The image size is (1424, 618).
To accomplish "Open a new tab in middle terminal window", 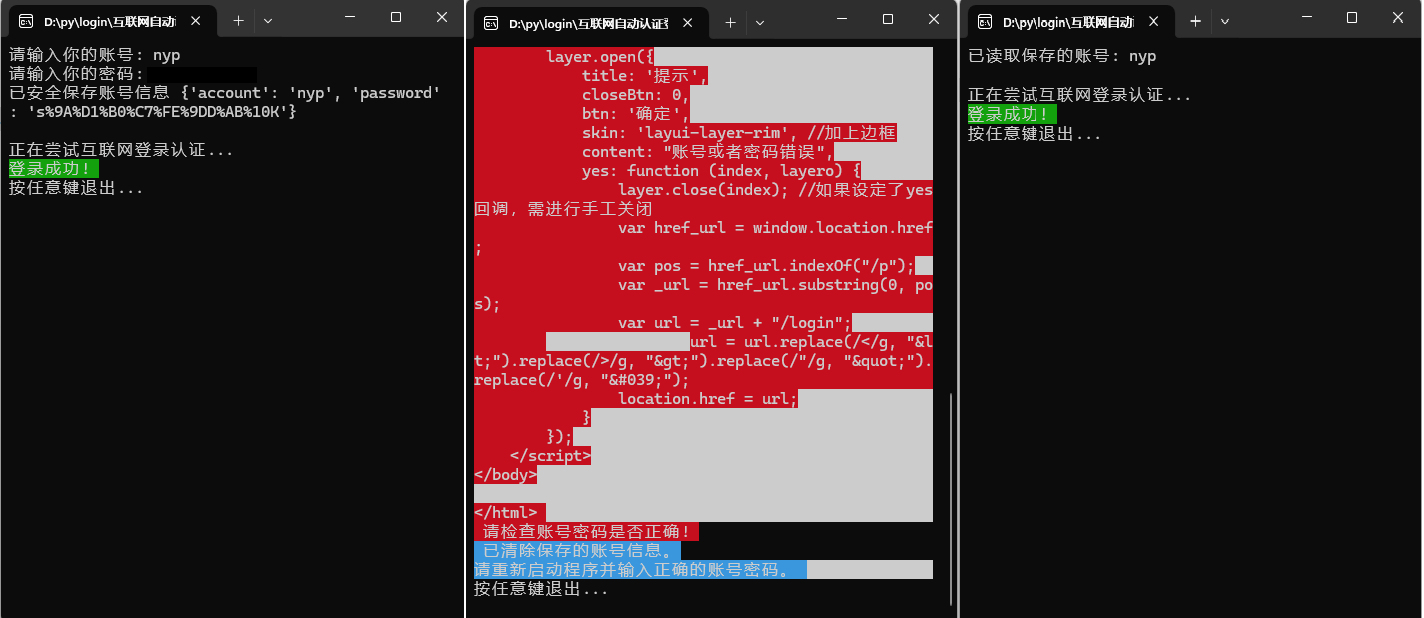I will coord(730,23).
